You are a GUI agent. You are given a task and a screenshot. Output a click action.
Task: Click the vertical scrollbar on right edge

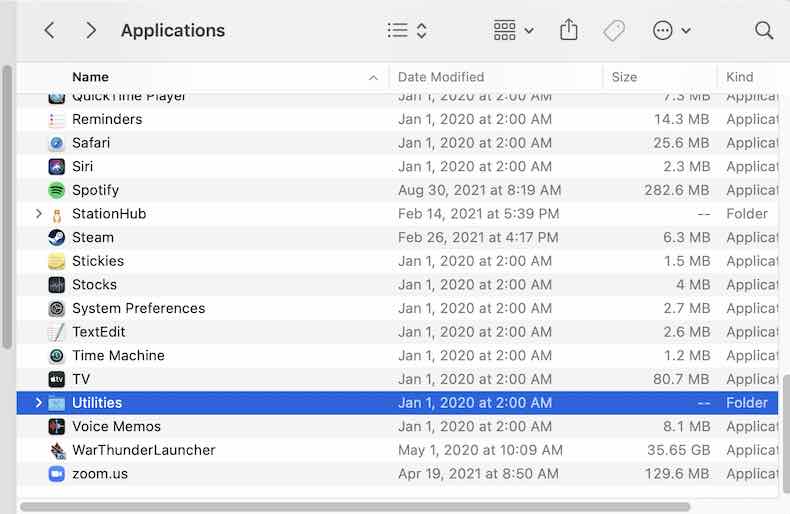[786, 433]
